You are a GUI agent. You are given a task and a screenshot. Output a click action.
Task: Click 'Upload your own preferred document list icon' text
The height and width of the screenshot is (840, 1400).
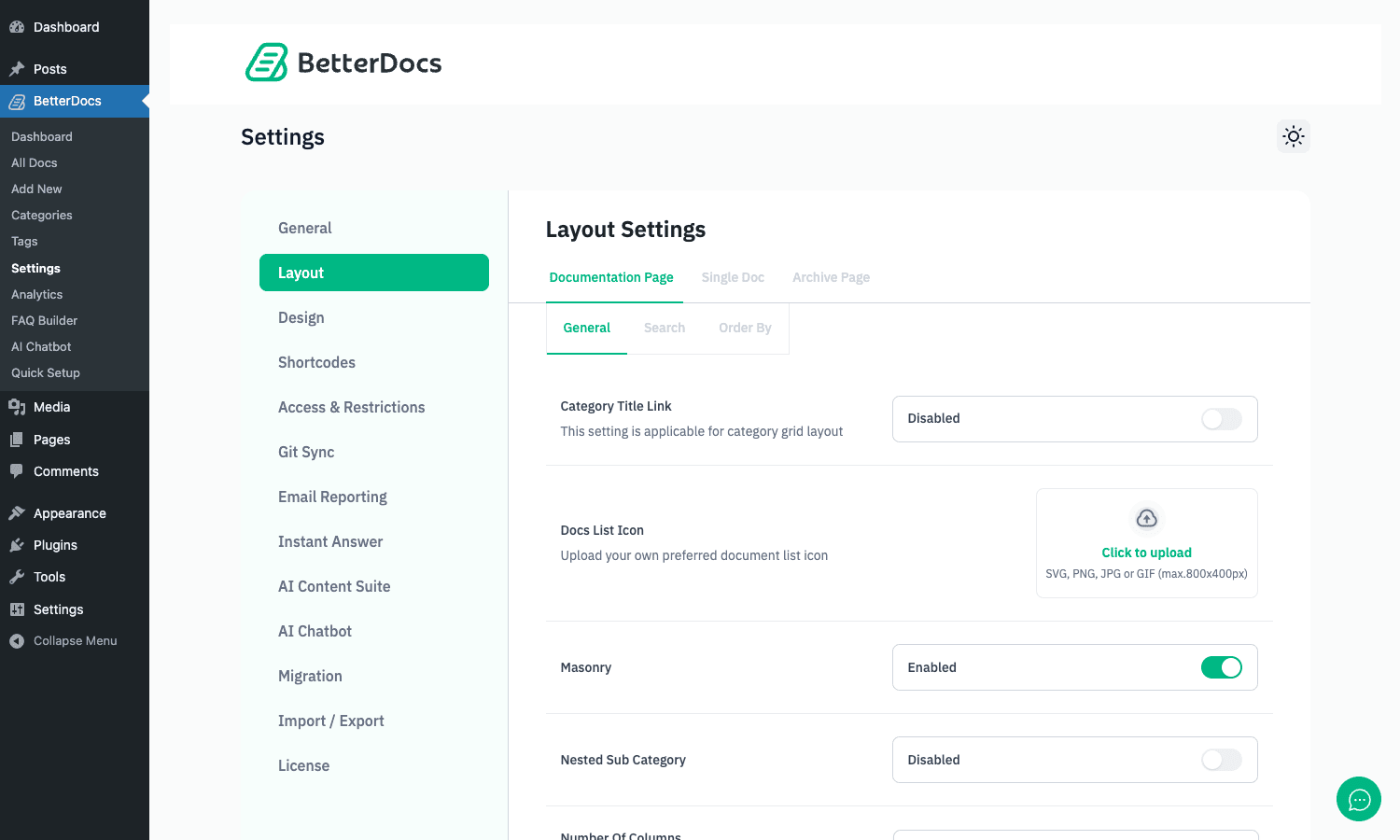pyautogui.click(x=694, y=555)
